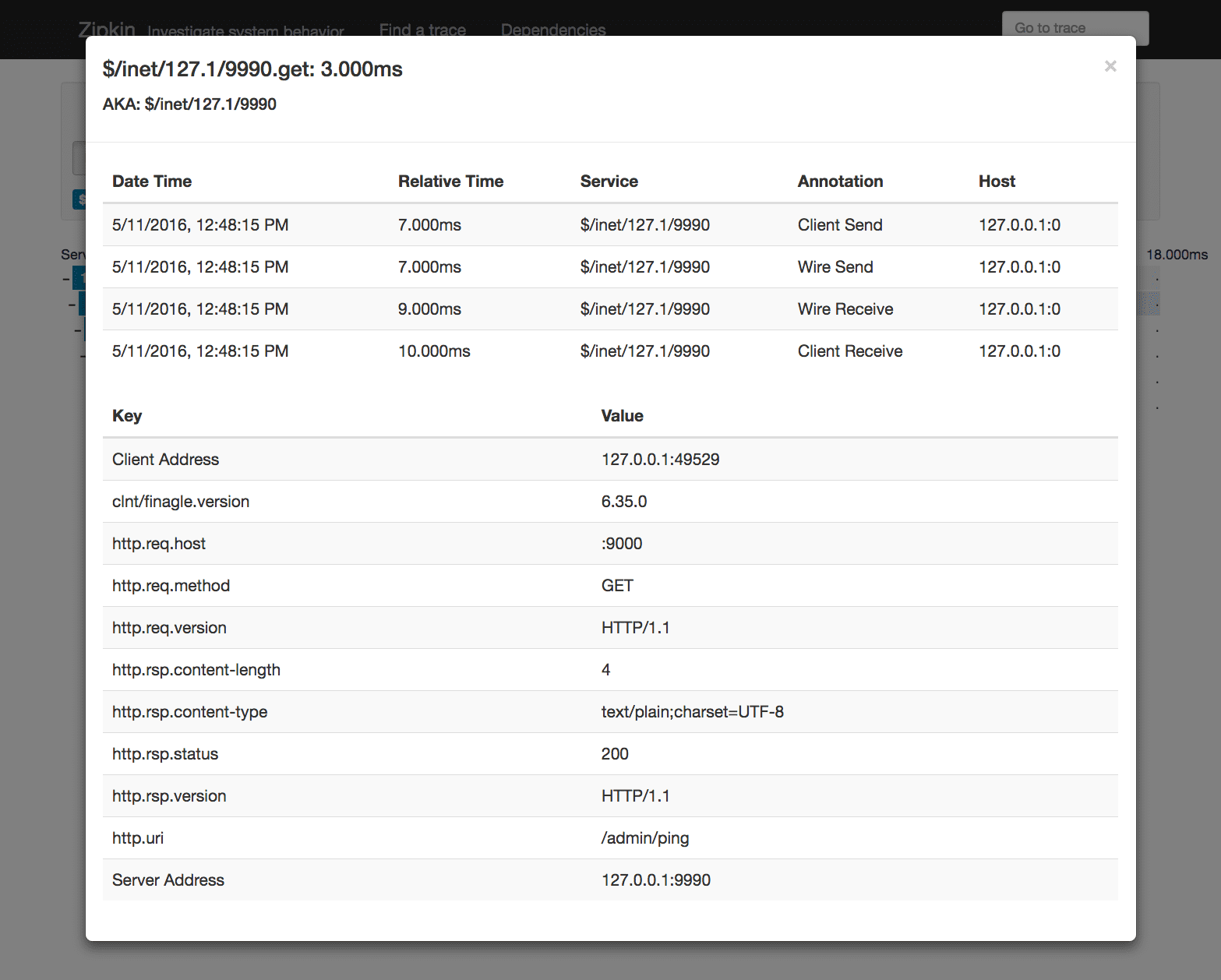Select the content-length value 4
Viewport: 1221px width, 980px height.
[x=606, y=670]
